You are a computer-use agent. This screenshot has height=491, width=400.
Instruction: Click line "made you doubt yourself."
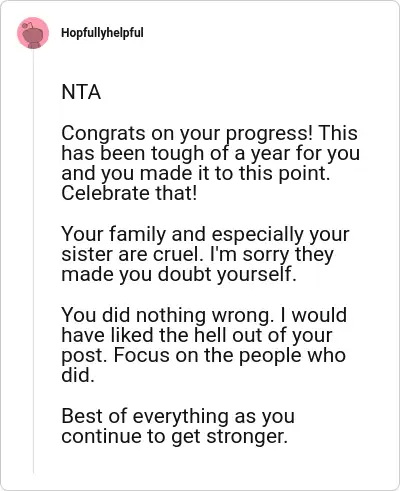[179, 275]
